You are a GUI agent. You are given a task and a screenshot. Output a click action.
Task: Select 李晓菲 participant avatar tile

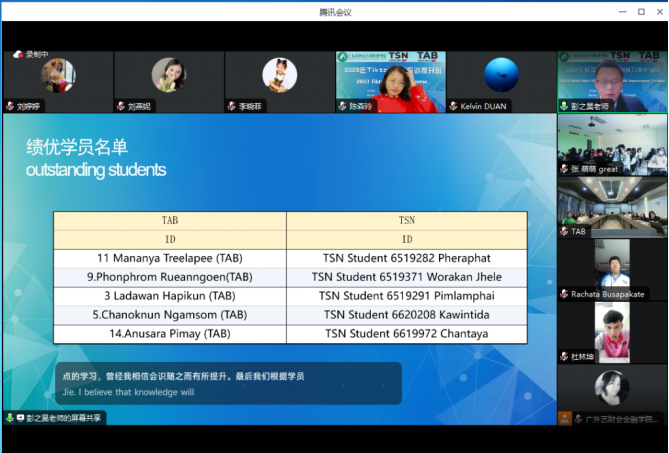click(x=279, y=77)
